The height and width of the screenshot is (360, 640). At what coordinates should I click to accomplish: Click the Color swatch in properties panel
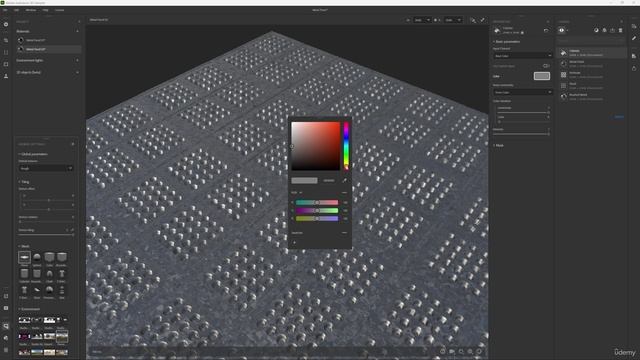pyautogui.click(x=542, y=76)
